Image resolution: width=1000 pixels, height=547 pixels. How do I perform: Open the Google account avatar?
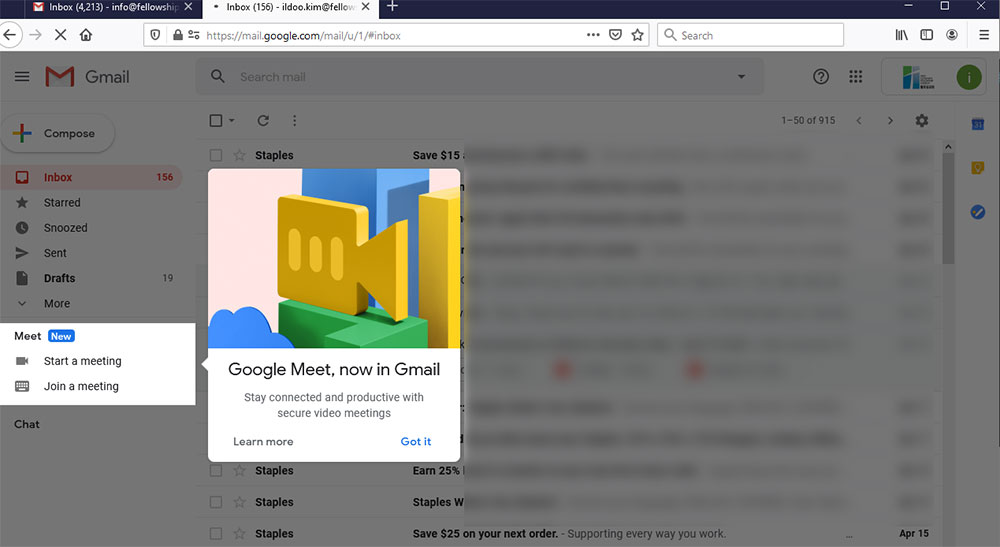click(x=968, y=77)
